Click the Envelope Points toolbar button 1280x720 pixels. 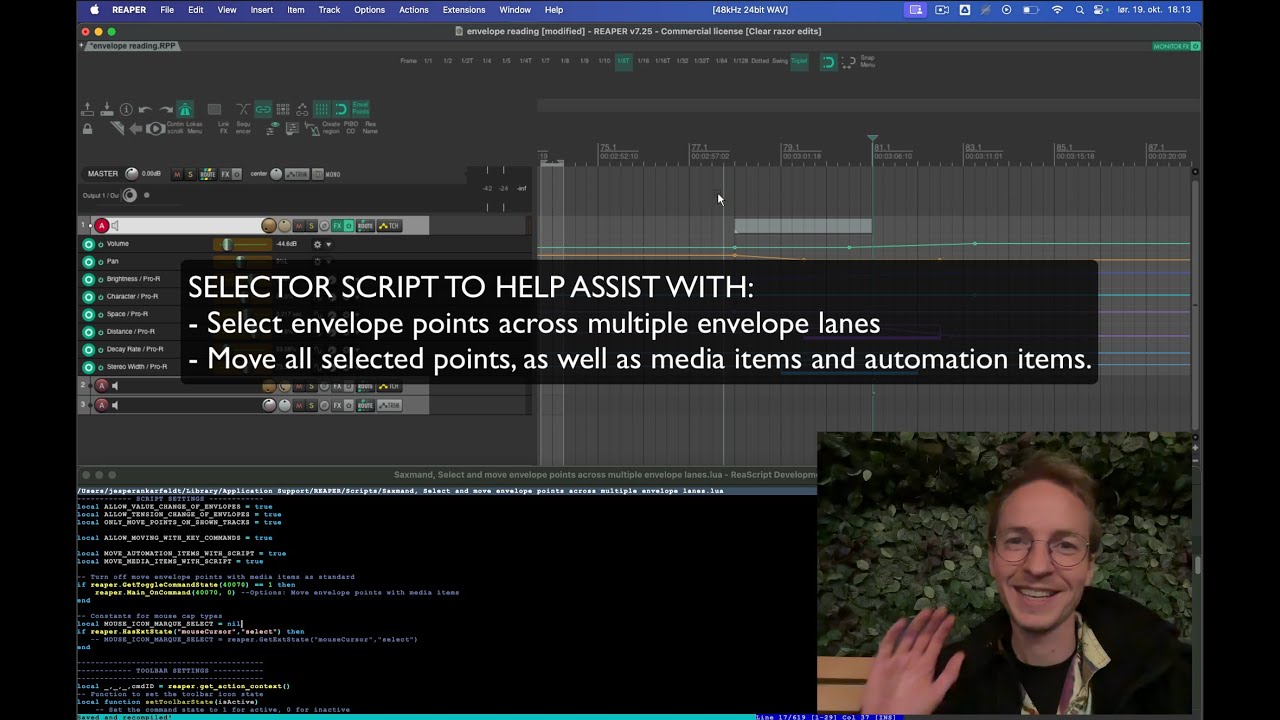361,109
